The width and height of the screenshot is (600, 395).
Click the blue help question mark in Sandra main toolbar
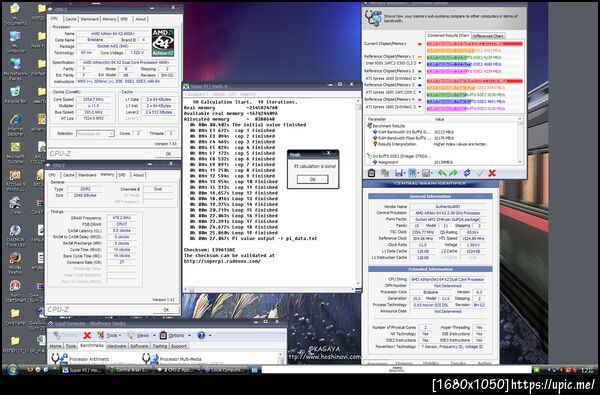point(201,335)
